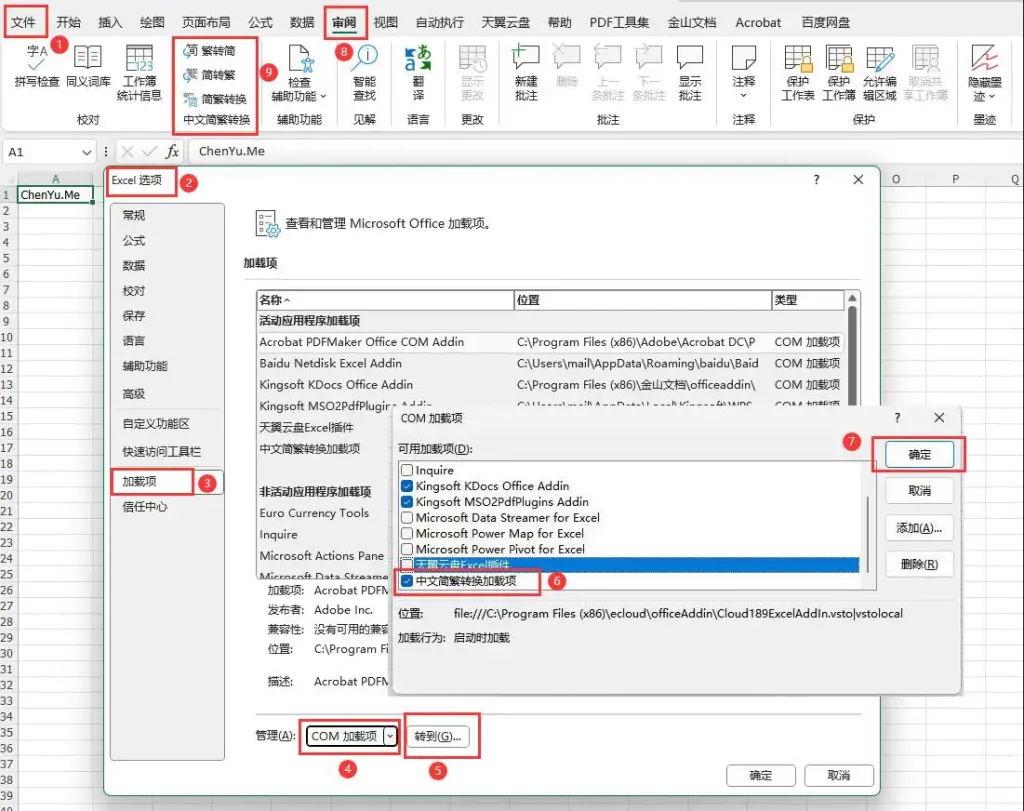Enable the Inquire add-in checkbox

click(407, 470)
